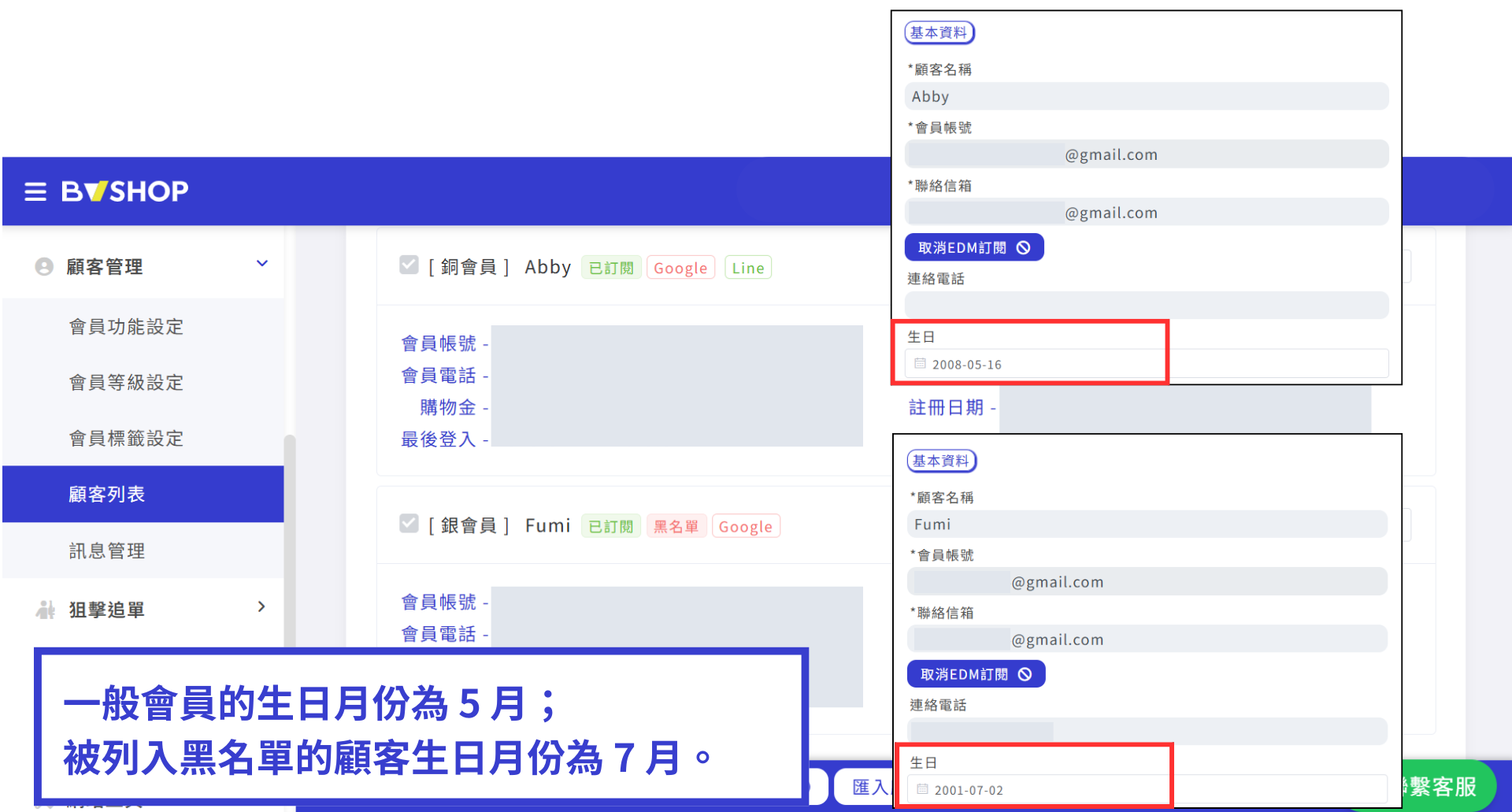The height and width of the screenshot is (812, 1512).
Task: Click 取消EDM訂閱 button for Fumi
Action: pyautogui.click(x=976, y=674)
